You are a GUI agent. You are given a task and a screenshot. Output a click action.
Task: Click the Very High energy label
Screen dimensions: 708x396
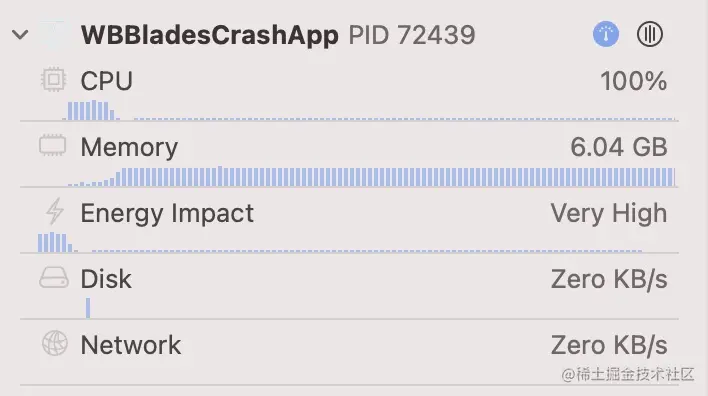point(609,213)
